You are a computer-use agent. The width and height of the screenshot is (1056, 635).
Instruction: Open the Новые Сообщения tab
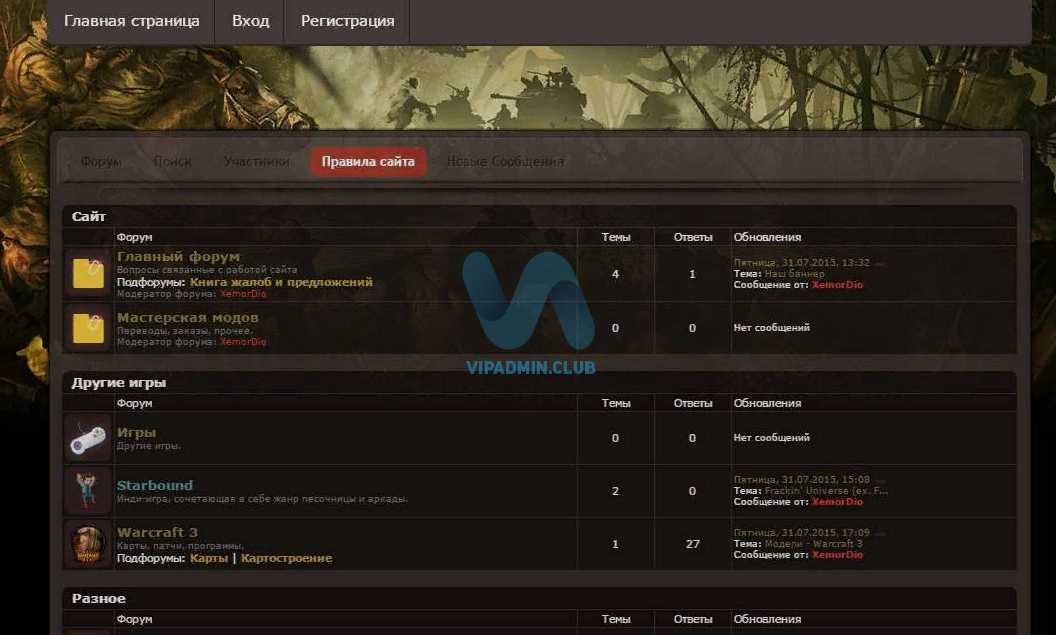pos(505,162)
